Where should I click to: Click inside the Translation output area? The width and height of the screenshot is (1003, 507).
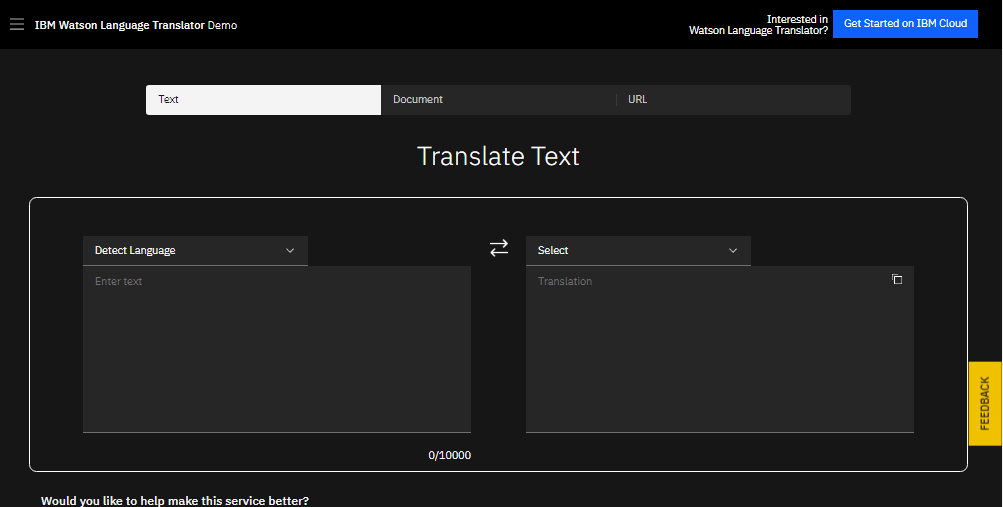(x=720, y=349)
